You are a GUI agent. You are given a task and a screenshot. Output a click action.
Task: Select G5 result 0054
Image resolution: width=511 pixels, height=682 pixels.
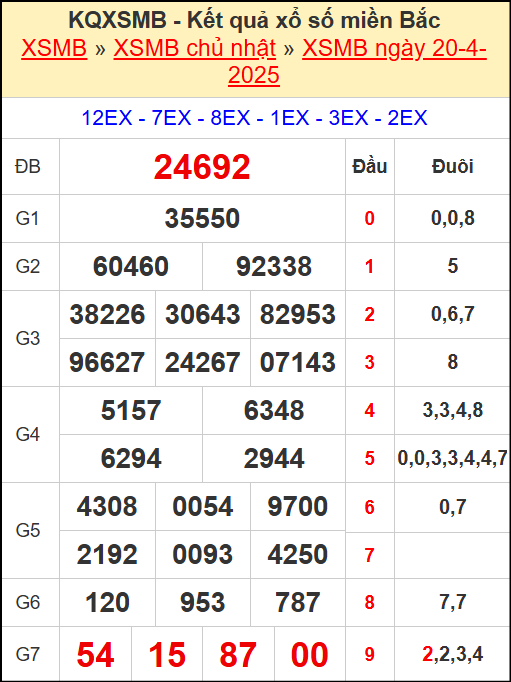(x=203, y=507)
